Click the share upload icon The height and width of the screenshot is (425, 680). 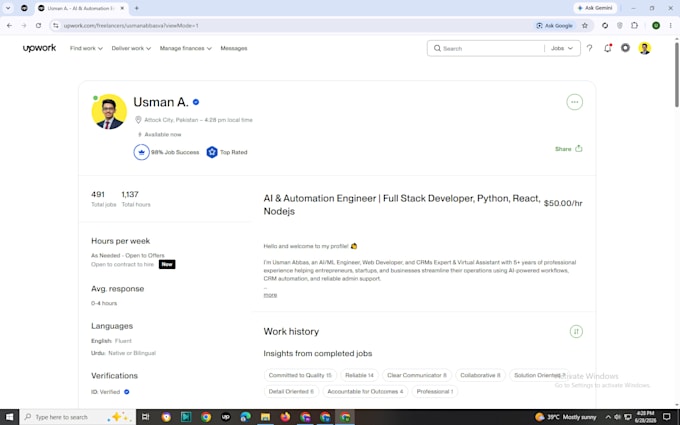[579, 148]
